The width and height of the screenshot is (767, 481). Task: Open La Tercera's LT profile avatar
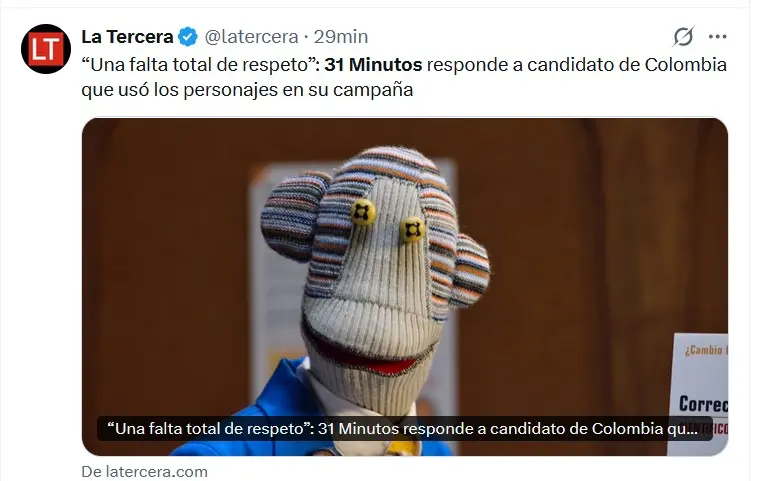(x=45, y=49)
